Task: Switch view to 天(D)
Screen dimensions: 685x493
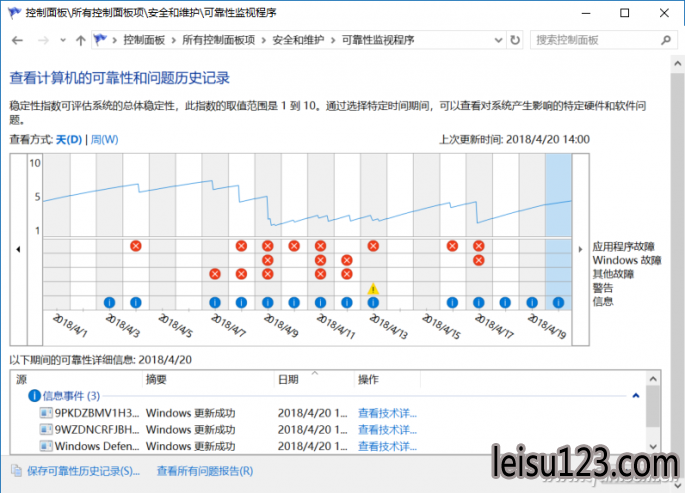Action: point(69,140)
